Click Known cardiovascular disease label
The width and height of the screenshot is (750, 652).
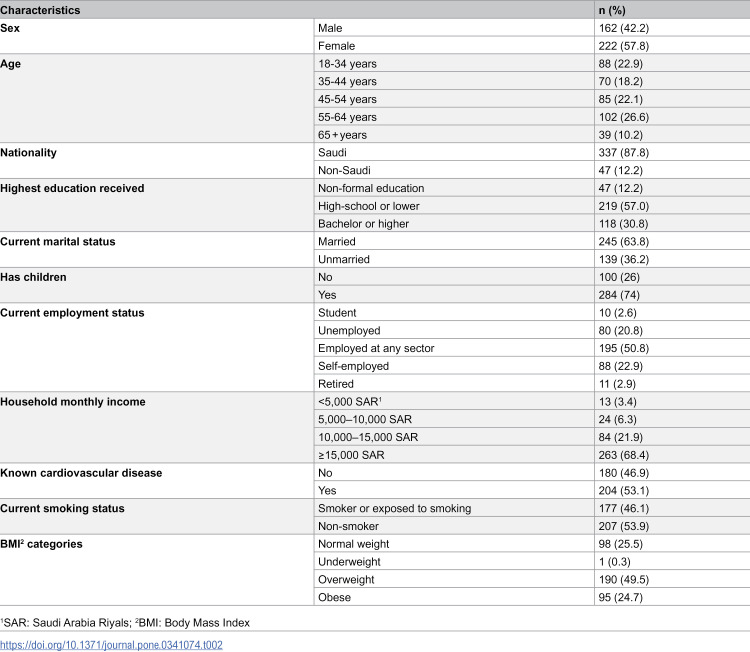point(81,473)
